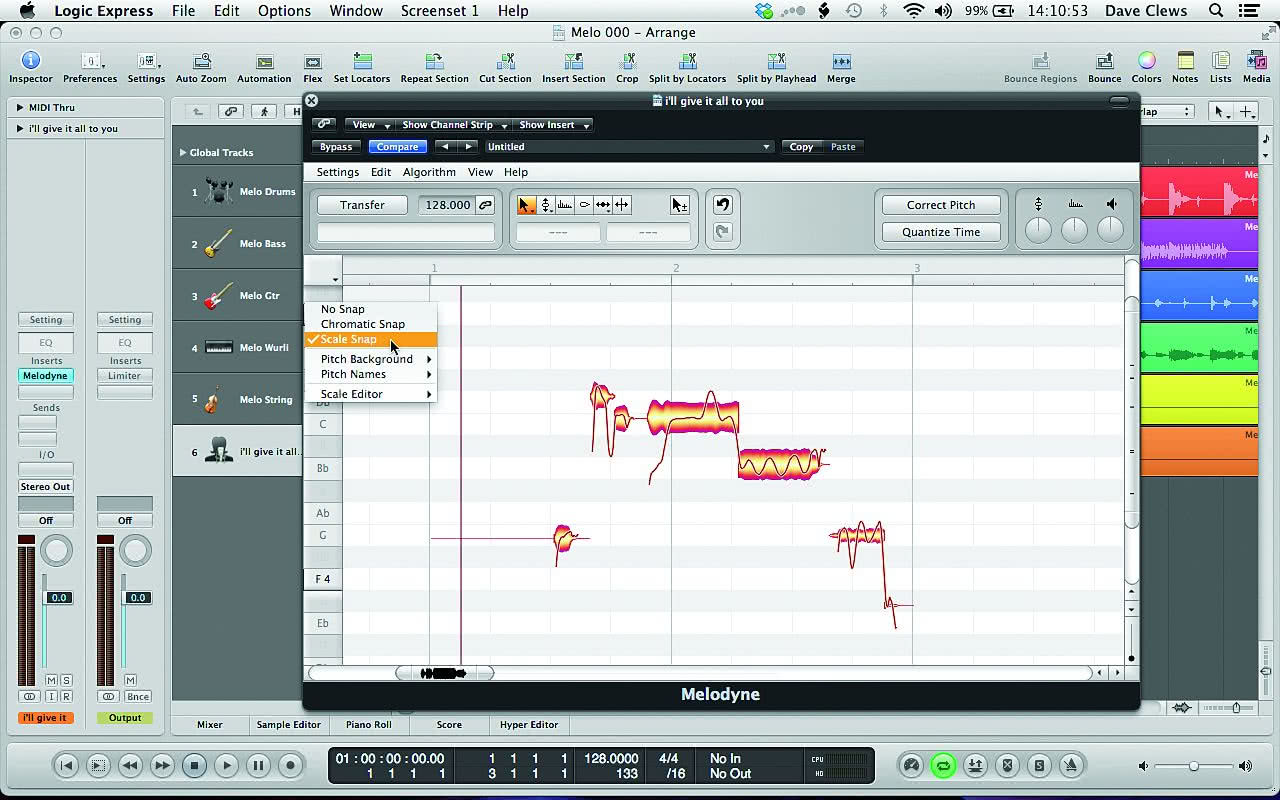This screenshot has width=1280, height=800.
Task: Open Melodyne Algorithm menu
Action: click(429, 172)
